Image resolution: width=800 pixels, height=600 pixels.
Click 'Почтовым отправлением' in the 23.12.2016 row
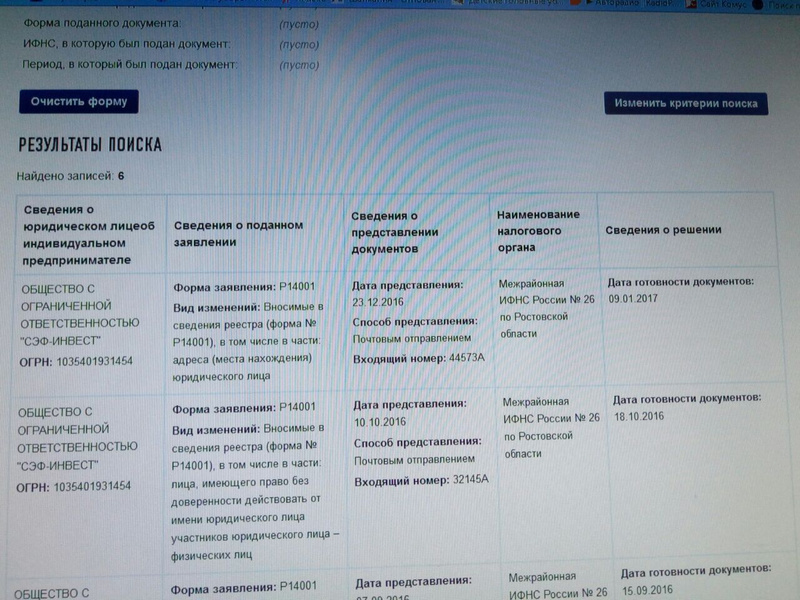click(412, 338)
